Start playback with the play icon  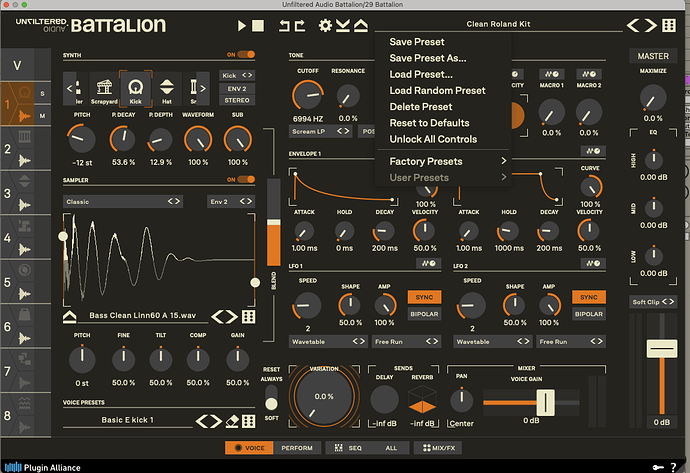242,26
